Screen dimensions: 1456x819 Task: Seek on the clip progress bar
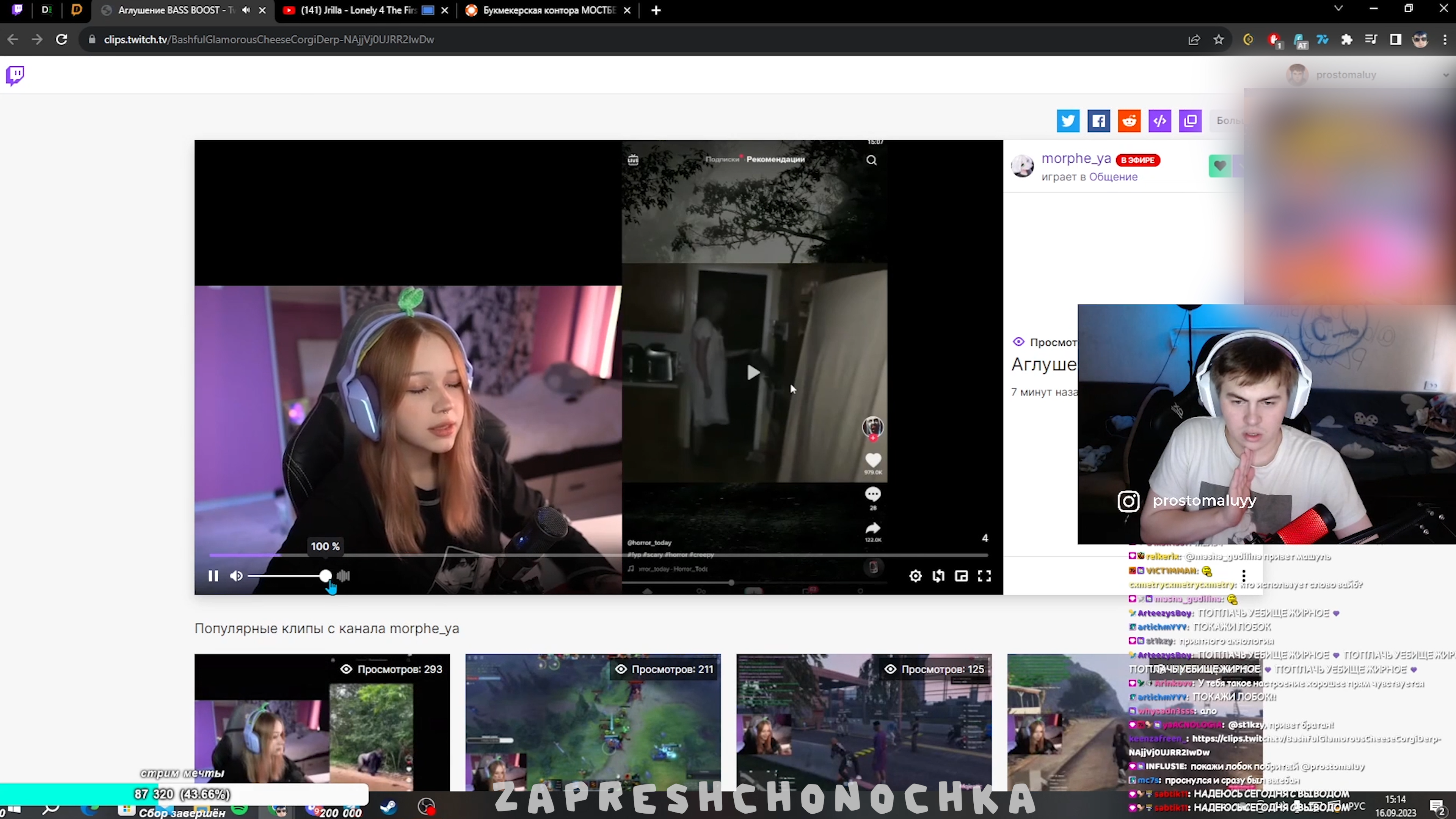coord(598,555)
